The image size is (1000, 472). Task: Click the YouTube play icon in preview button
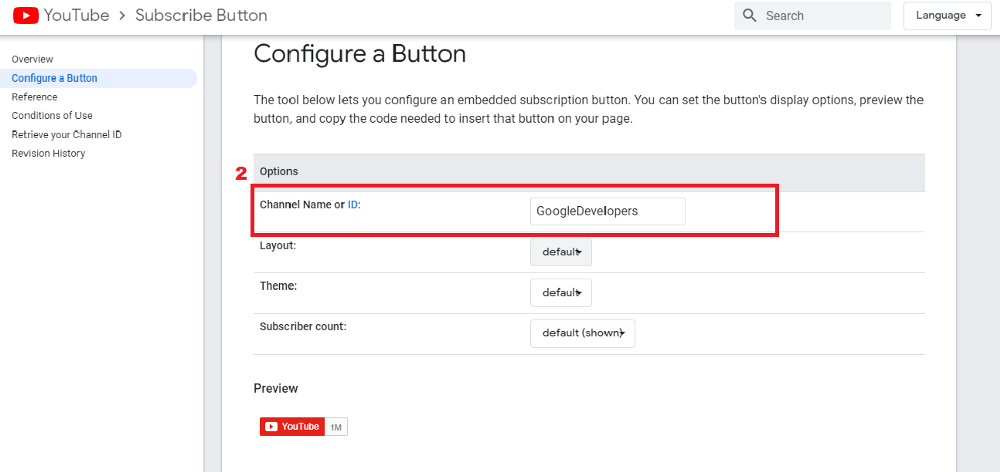click(x=271, y=427)
